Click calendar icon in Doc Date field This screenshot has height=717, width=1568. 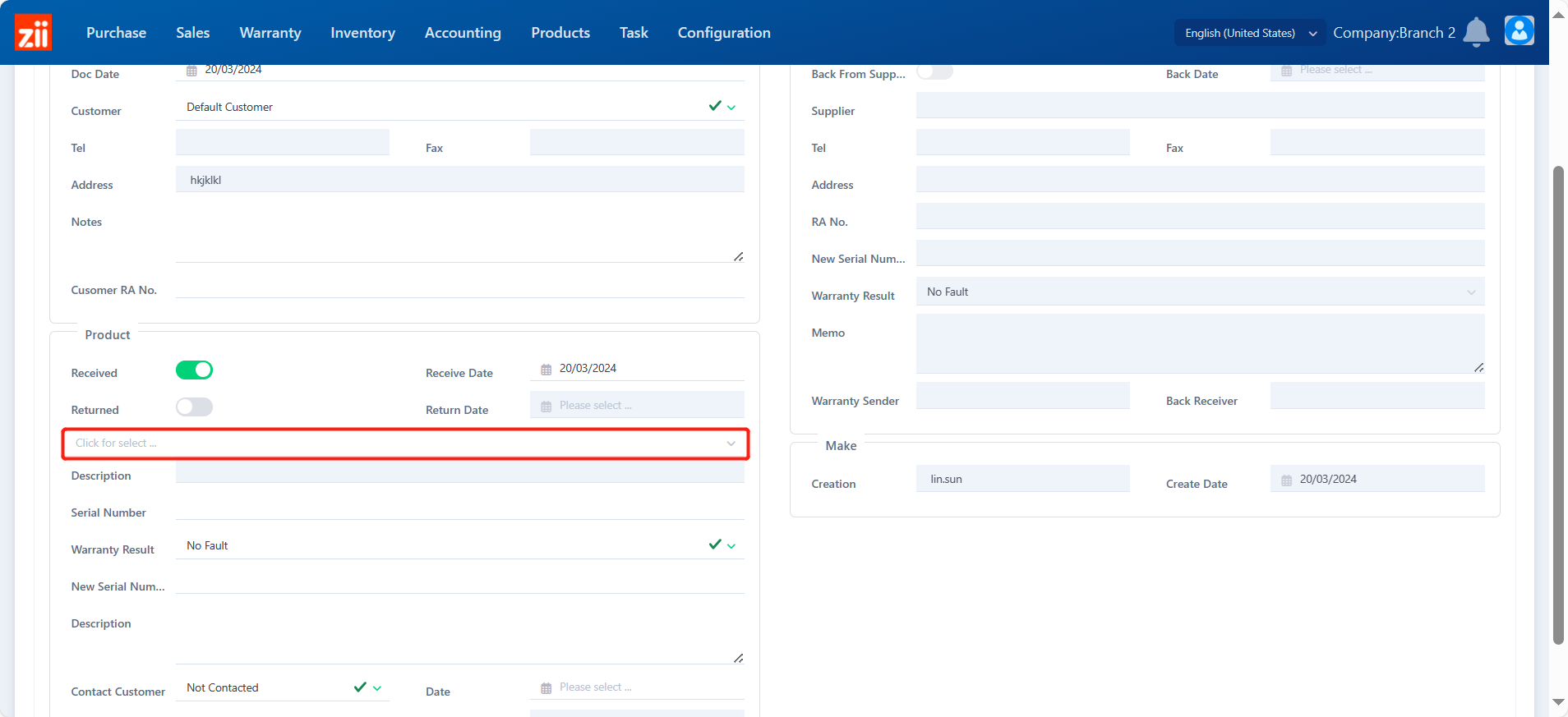pos(191,71)
